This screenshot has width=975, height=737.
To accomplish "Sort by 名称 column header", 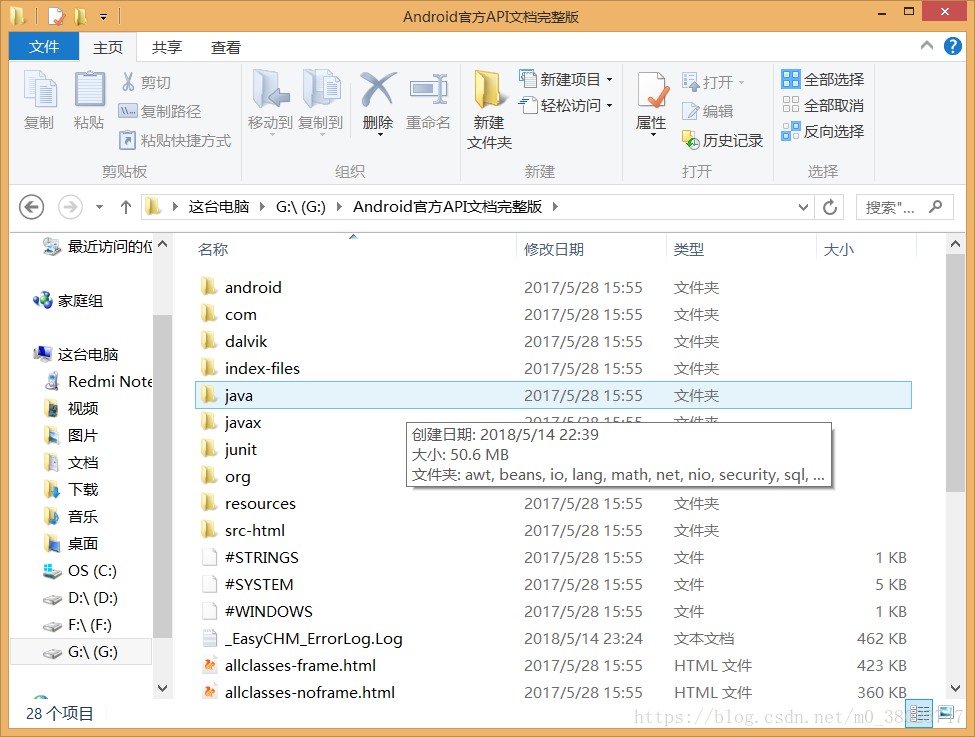I will (213, 249).
